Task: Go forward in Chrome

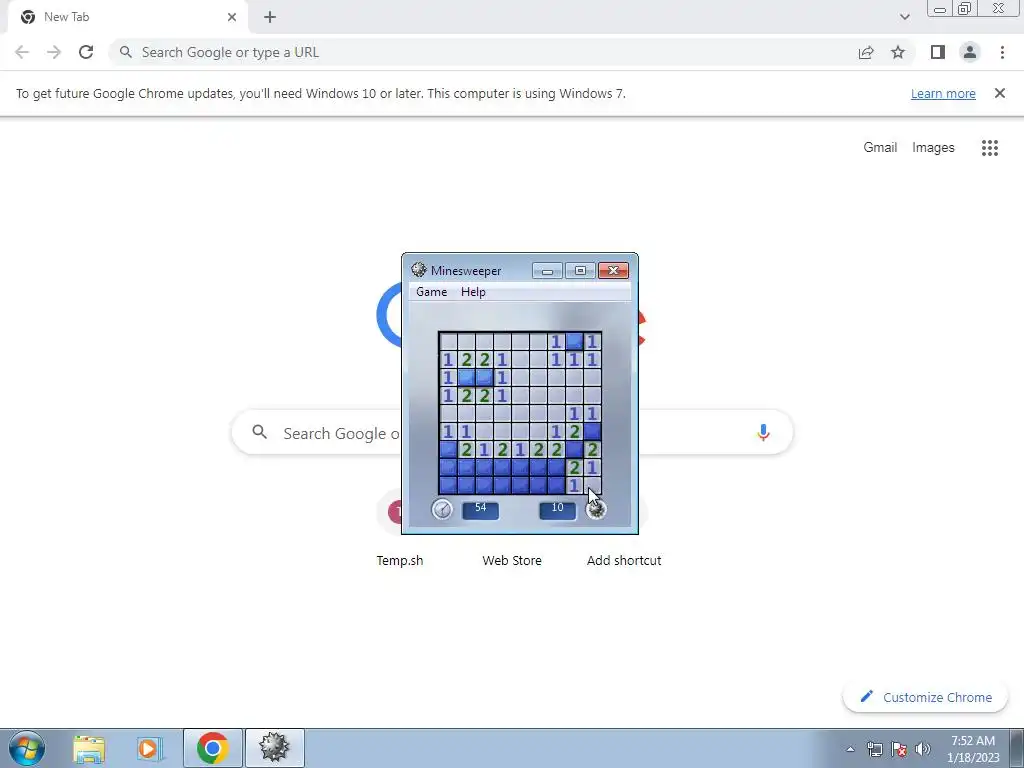Action: click(x=54, y=52)
